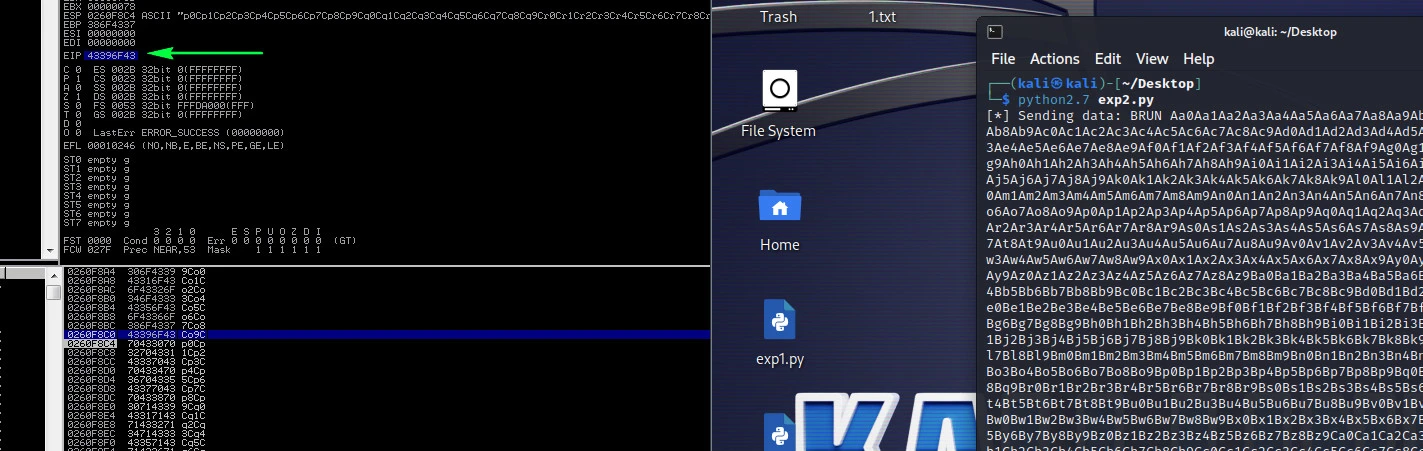Image resolution: width=1423 pixels, height=451 pixels.
Task: Open the File menu in the terminal
Action: click(x=1003, y=59)
